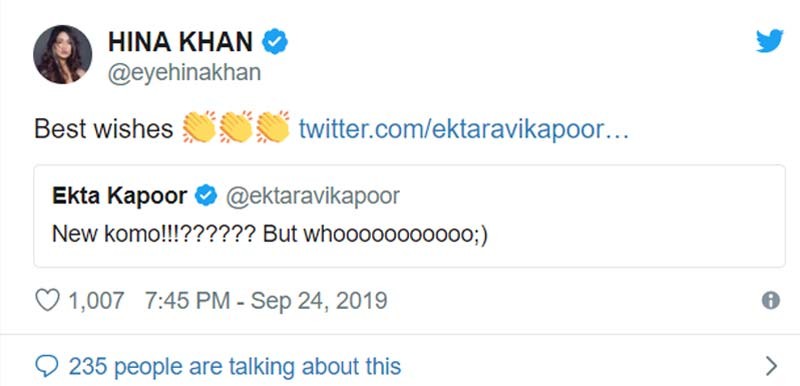Click Ekta Kapoor's verified badge
This screenshot has height=386, width=800.
206,196
